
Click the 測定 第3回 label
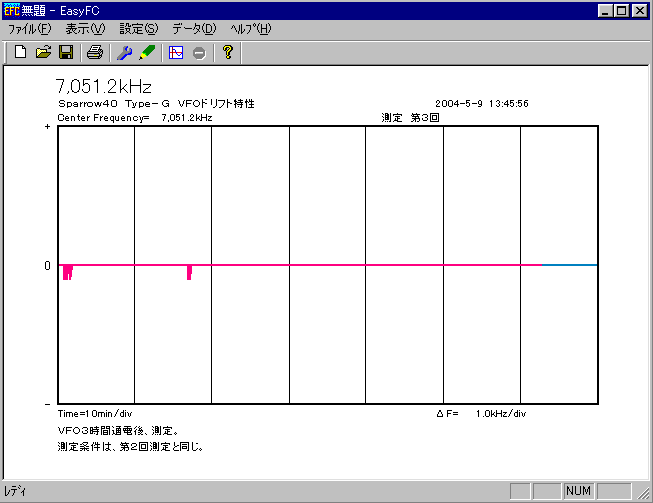410,118
